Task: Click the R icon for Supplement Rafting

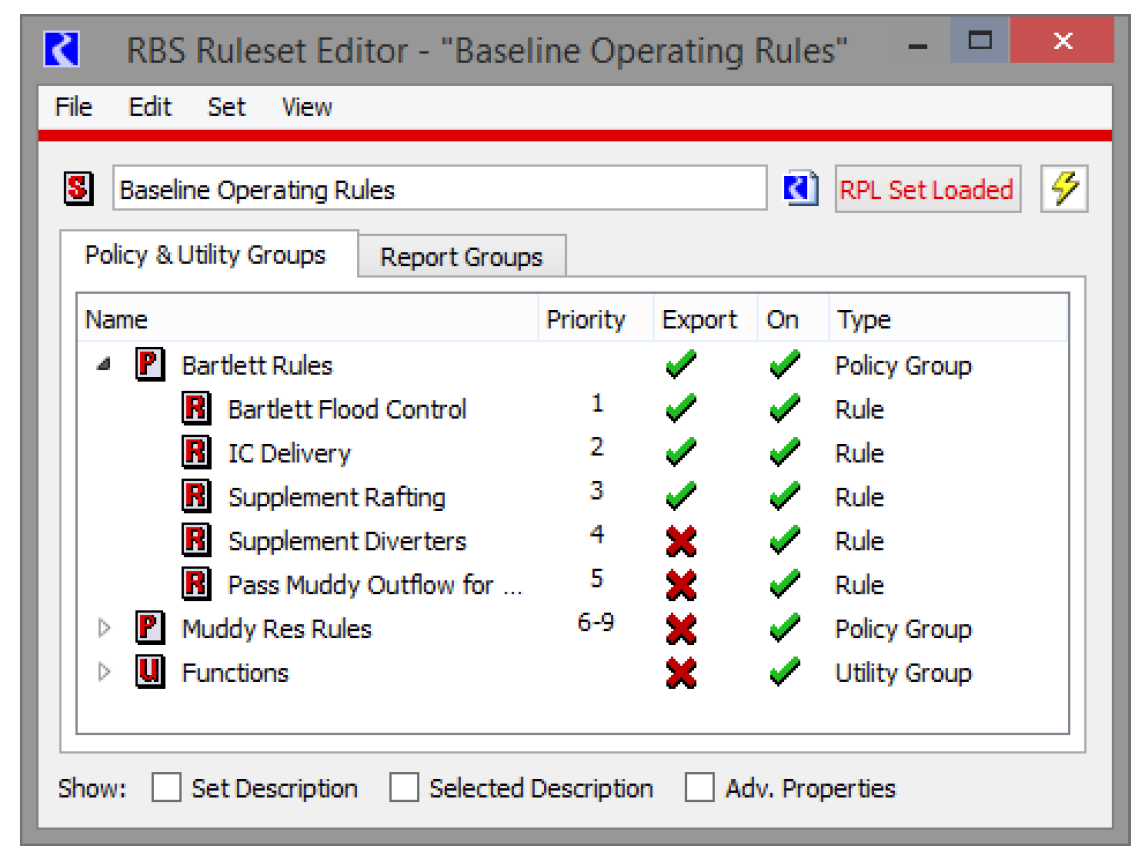Action: coord(196,497)
